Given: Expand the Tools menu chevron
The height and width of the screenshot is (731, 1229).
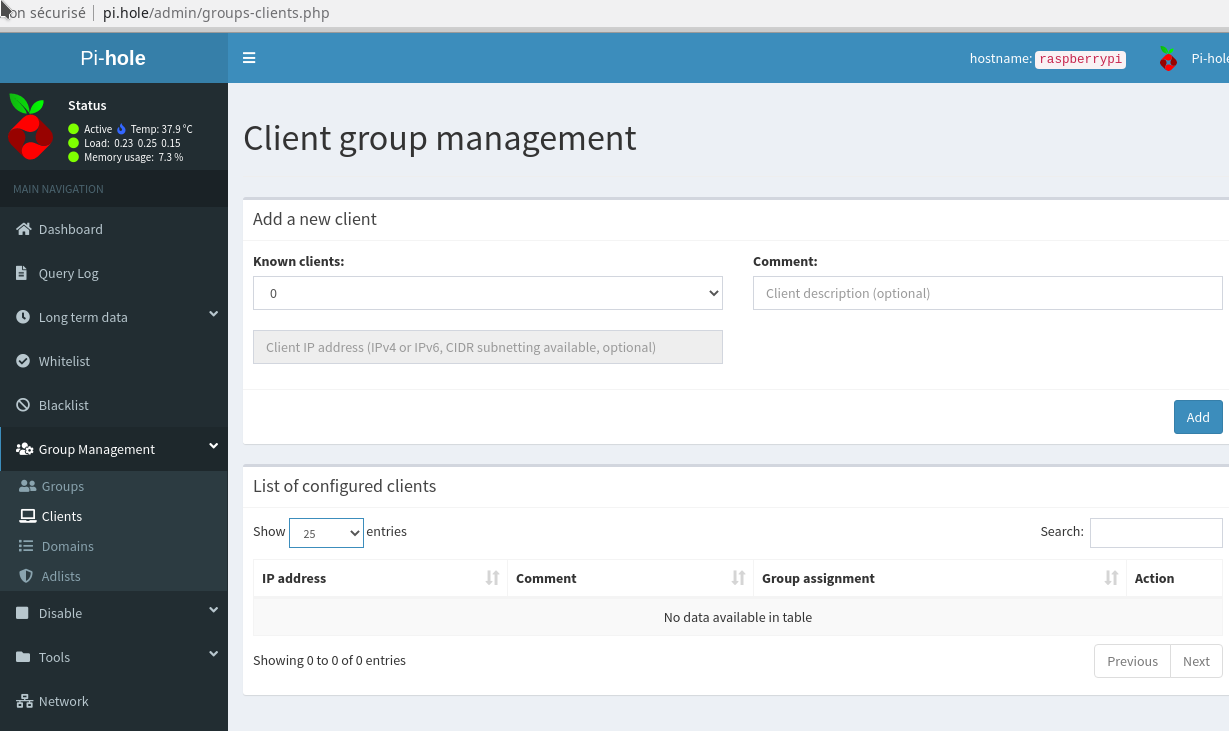Looking at the screenshot, I should [x=213, y=654].
